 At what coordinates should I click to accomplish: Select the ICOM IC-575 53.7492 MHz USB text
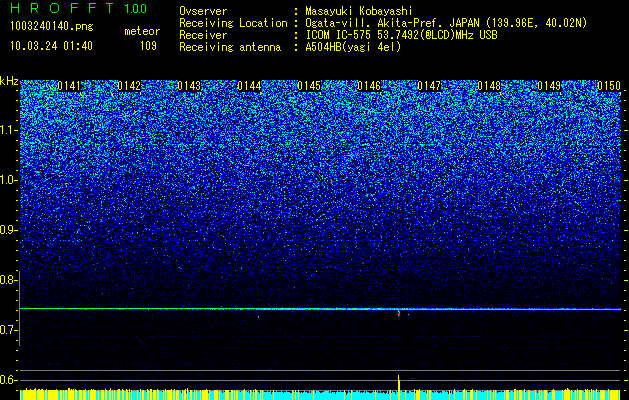click(x=401, y=35)
